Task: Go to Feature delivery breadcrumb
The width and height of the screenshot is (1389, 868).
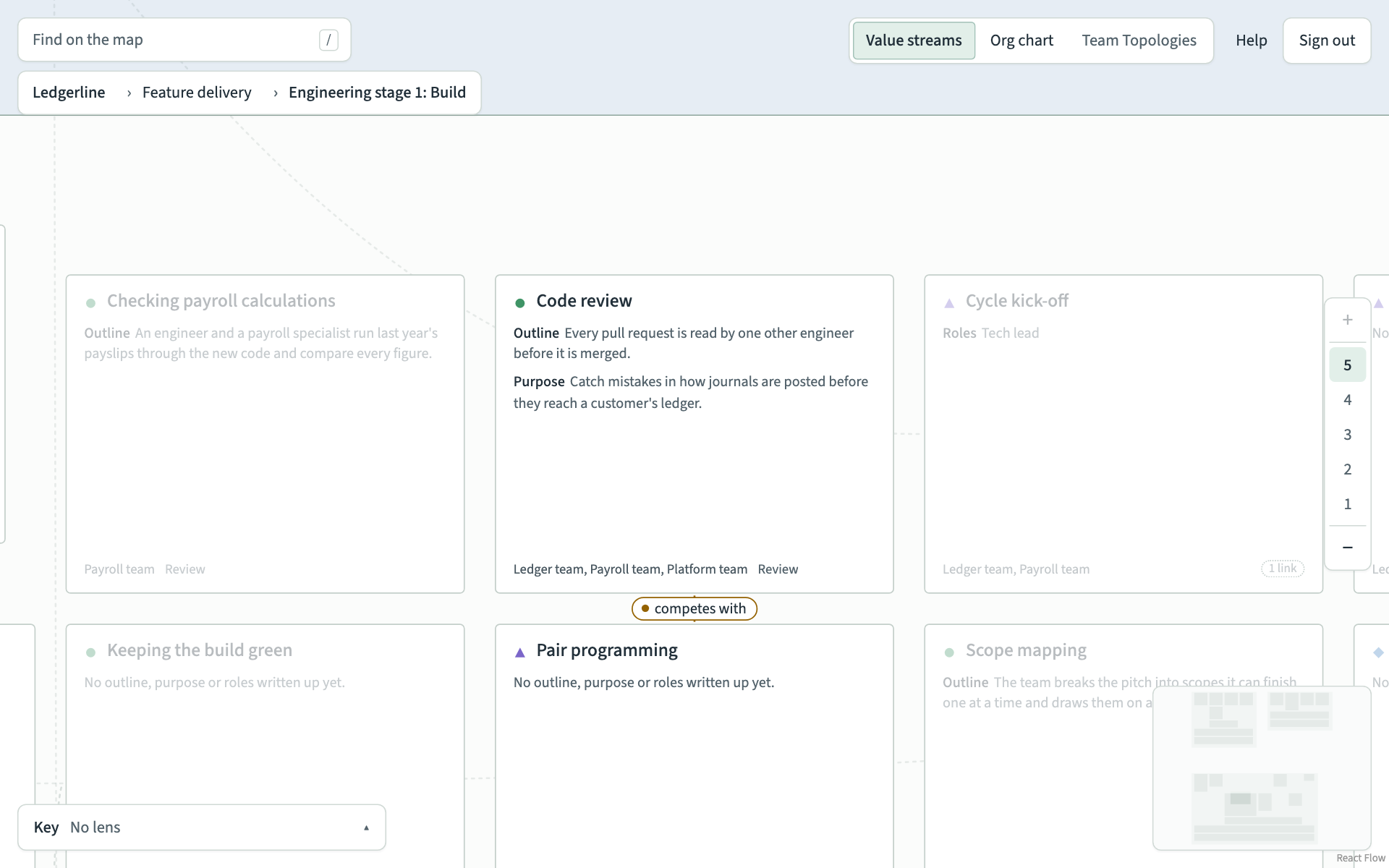Action: coord(197,93)
